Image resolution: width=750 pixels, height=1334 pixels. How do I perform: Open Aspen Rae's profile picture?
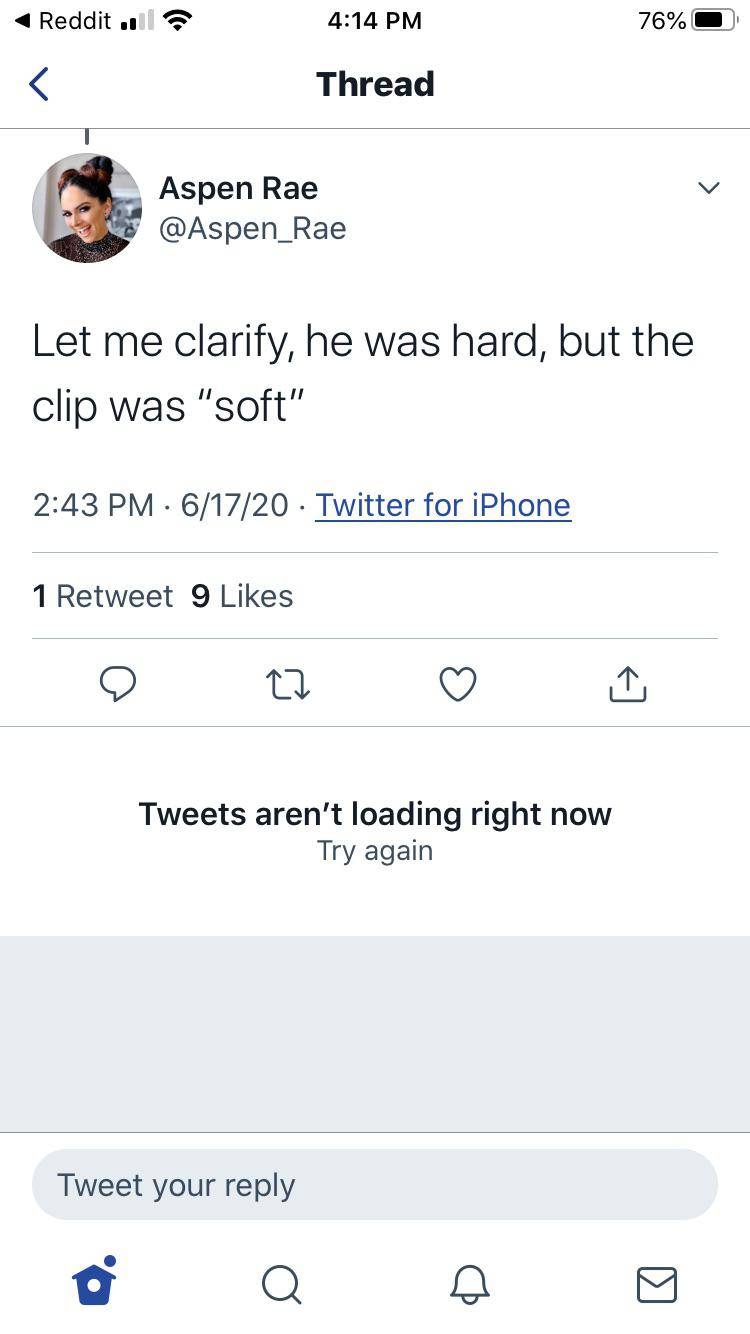pos(87,207)
